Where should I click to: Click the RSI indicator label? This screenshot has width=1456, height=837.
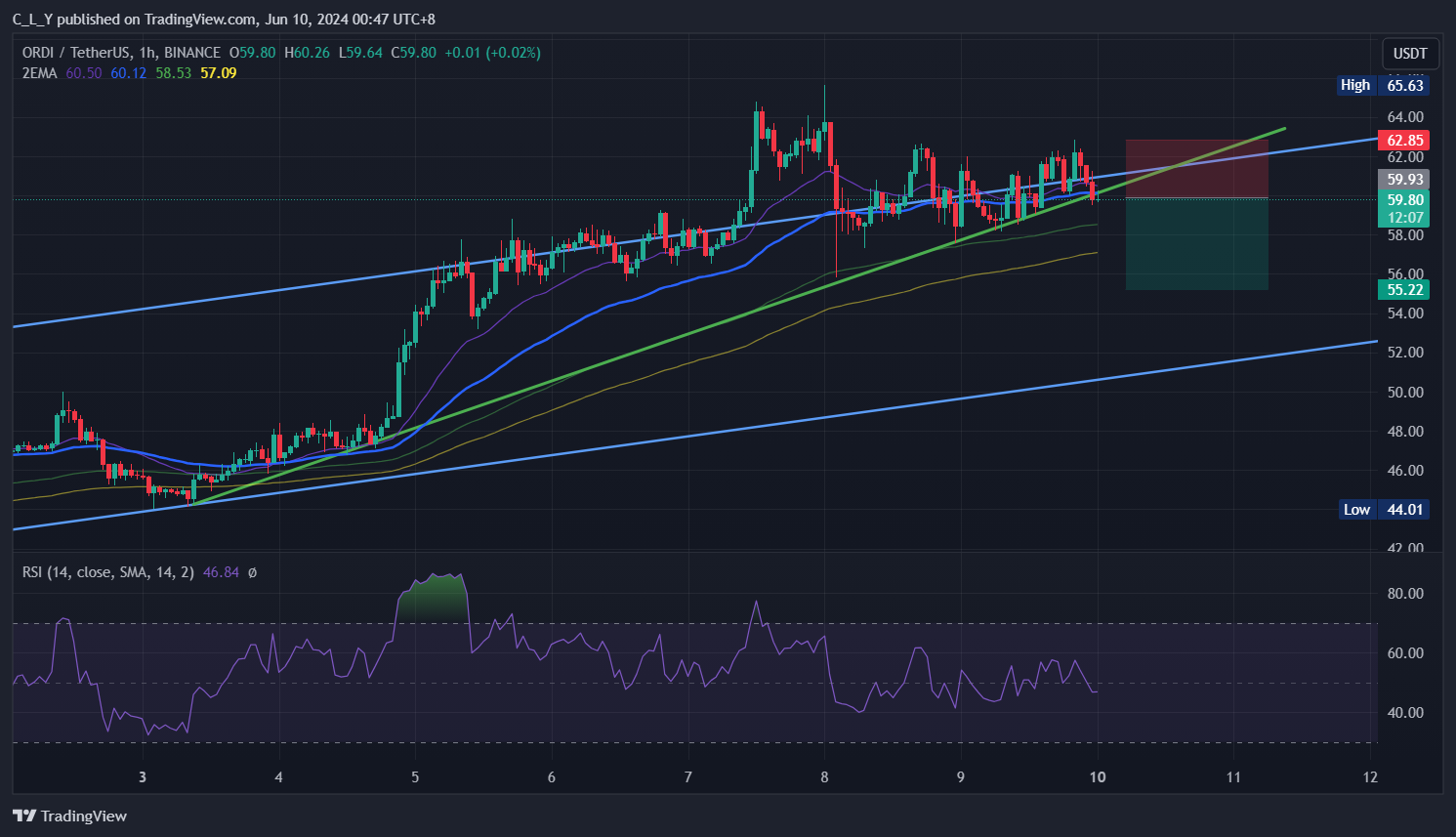point(108,572)
